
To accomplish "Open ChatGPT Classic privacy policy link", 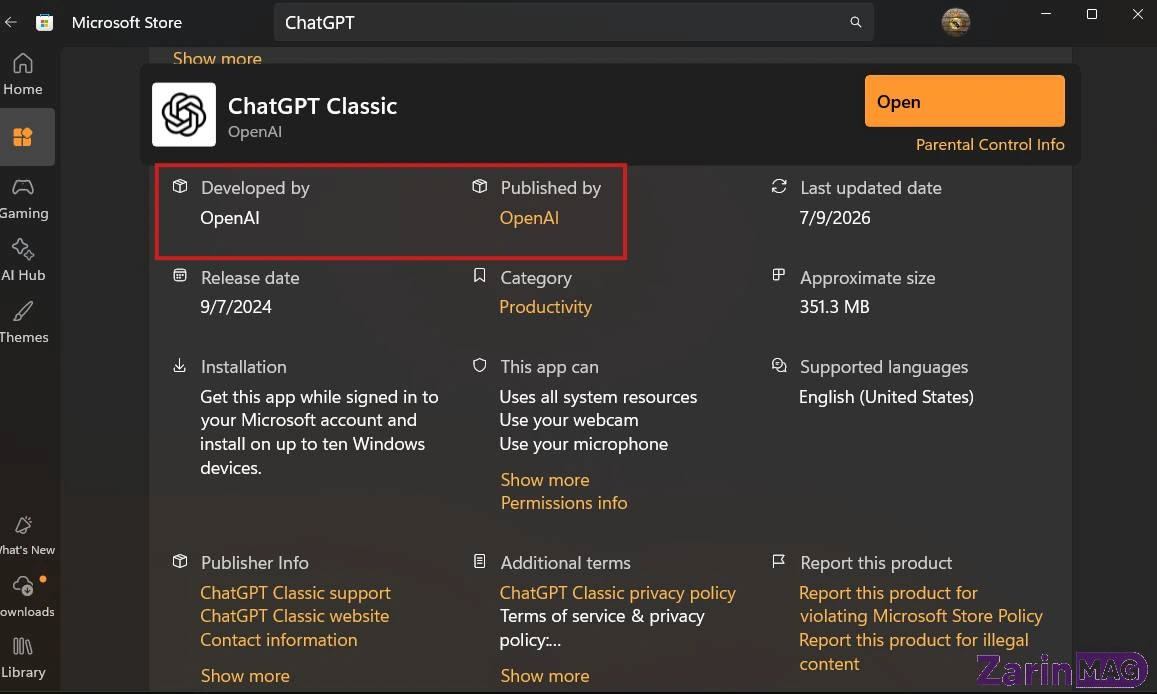I will tap(618, 593).
